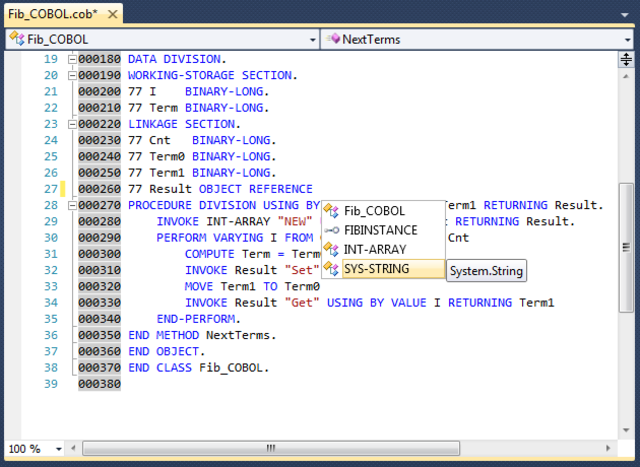
Task: Open the active documents list arrow
Action: 624,15
